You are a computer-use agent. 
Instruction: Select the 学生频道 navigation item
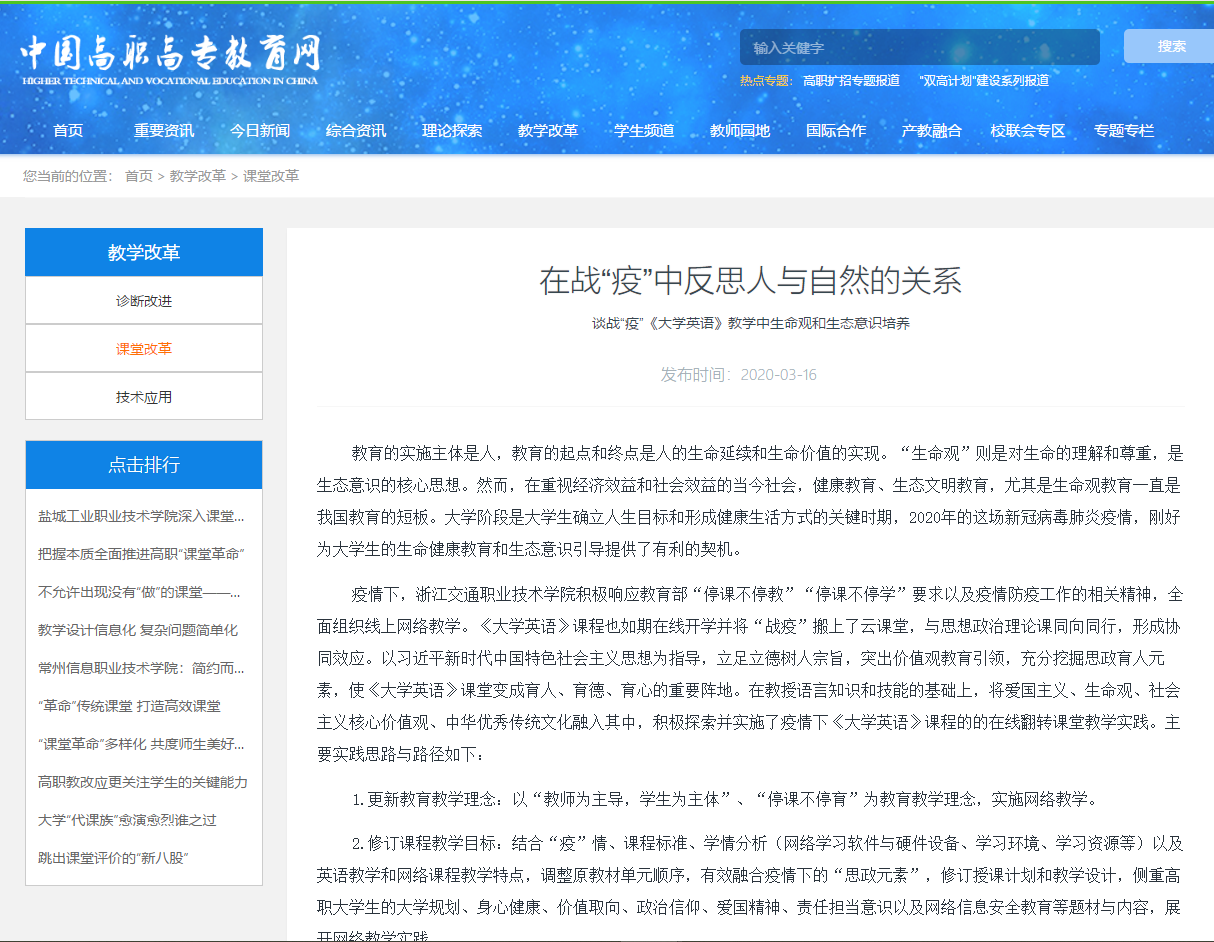tap(644, 131)
